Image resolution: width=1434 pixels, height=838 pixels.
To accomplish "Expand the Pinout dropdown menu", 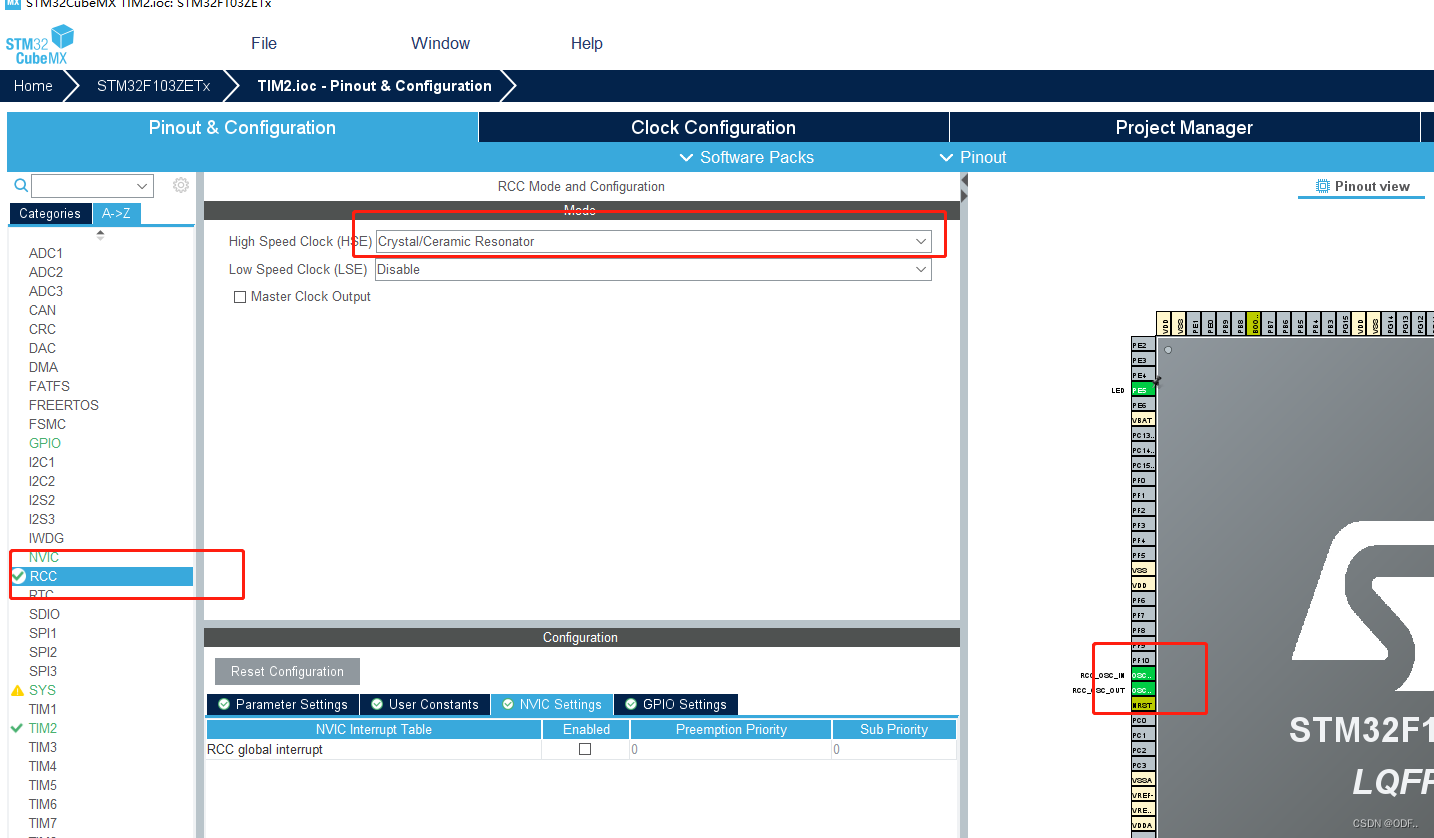I will pos(973,157).
